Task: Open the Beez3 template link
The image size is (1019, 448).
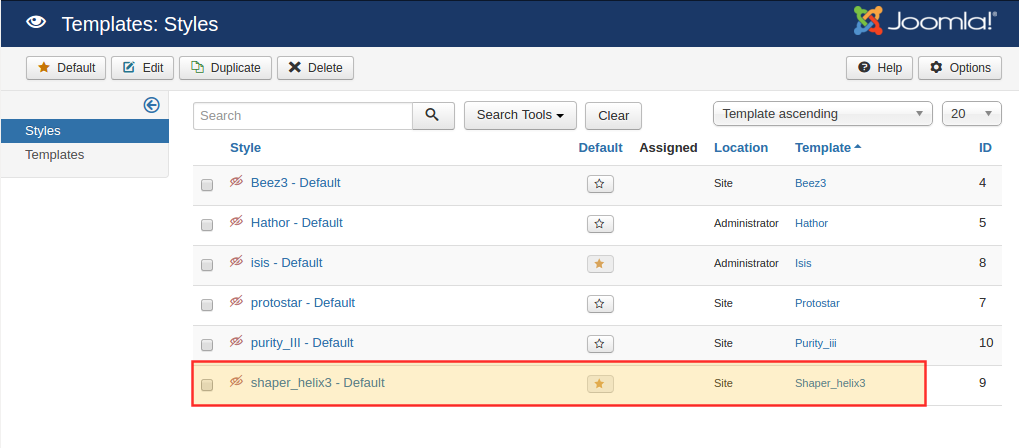Action: tap(810, 183)
